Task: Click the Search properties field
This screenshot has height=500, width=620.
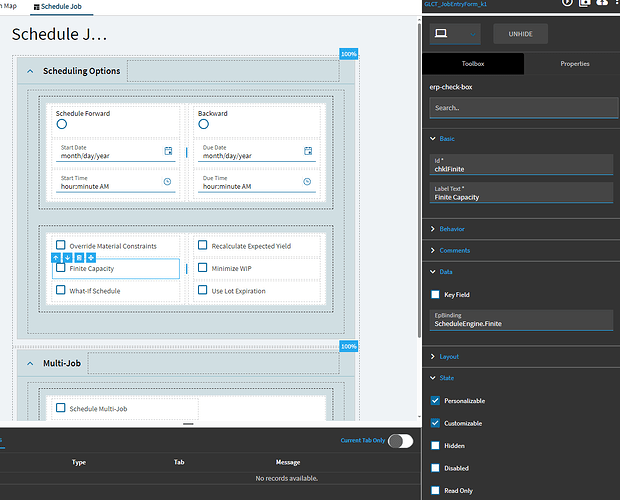Action: coord(524,108)
